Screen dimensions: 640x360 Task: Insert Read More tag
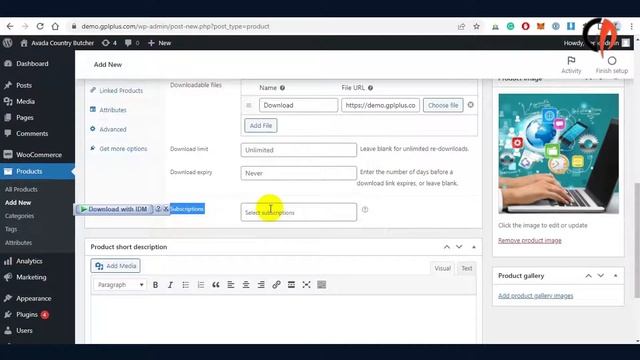tap(291, 285)
